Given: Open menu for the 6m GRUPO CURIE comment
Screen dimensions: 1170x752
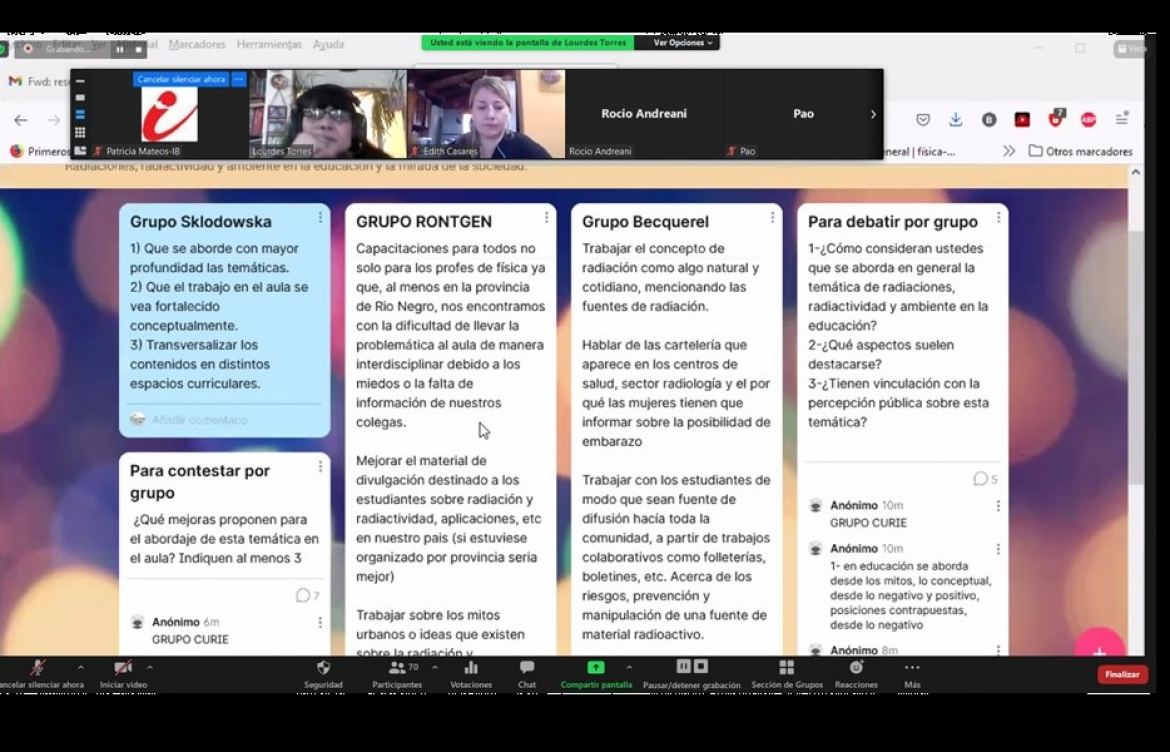Looking at the screenshot, I should [x=320, y=622].
